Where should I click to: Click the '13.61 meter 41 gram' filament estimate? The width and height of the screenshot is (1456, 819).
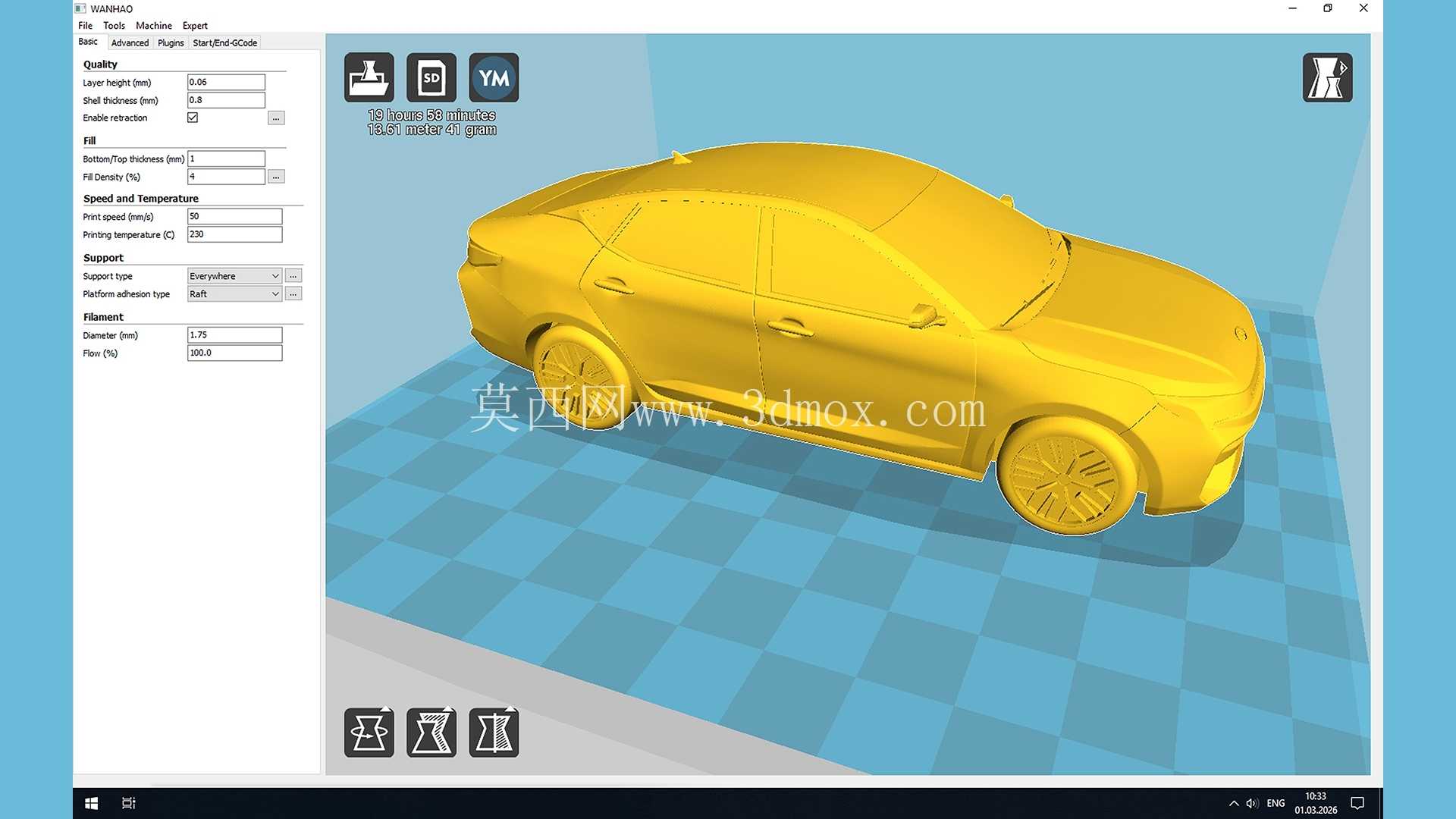pos(431,130)
